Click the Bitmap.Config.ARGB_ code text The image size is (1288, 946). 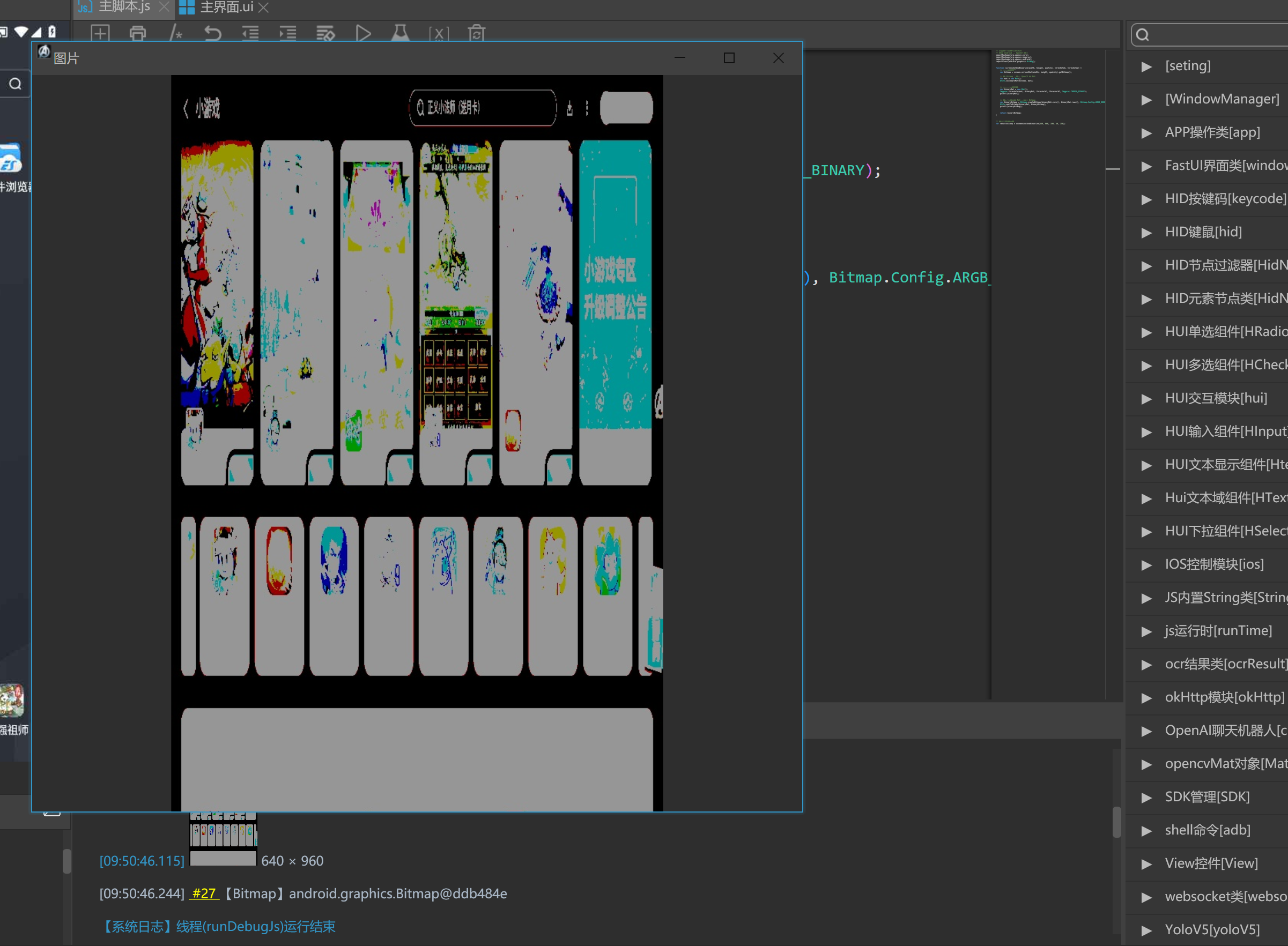point(910,278)
